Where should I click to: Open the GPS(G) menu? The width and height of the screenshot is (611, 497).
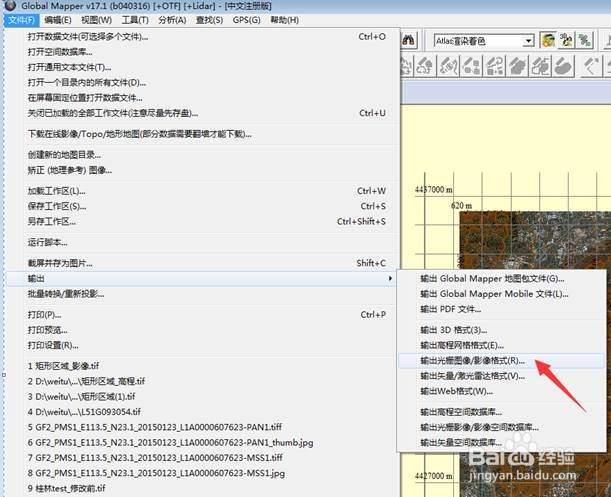tap(247, 20)
